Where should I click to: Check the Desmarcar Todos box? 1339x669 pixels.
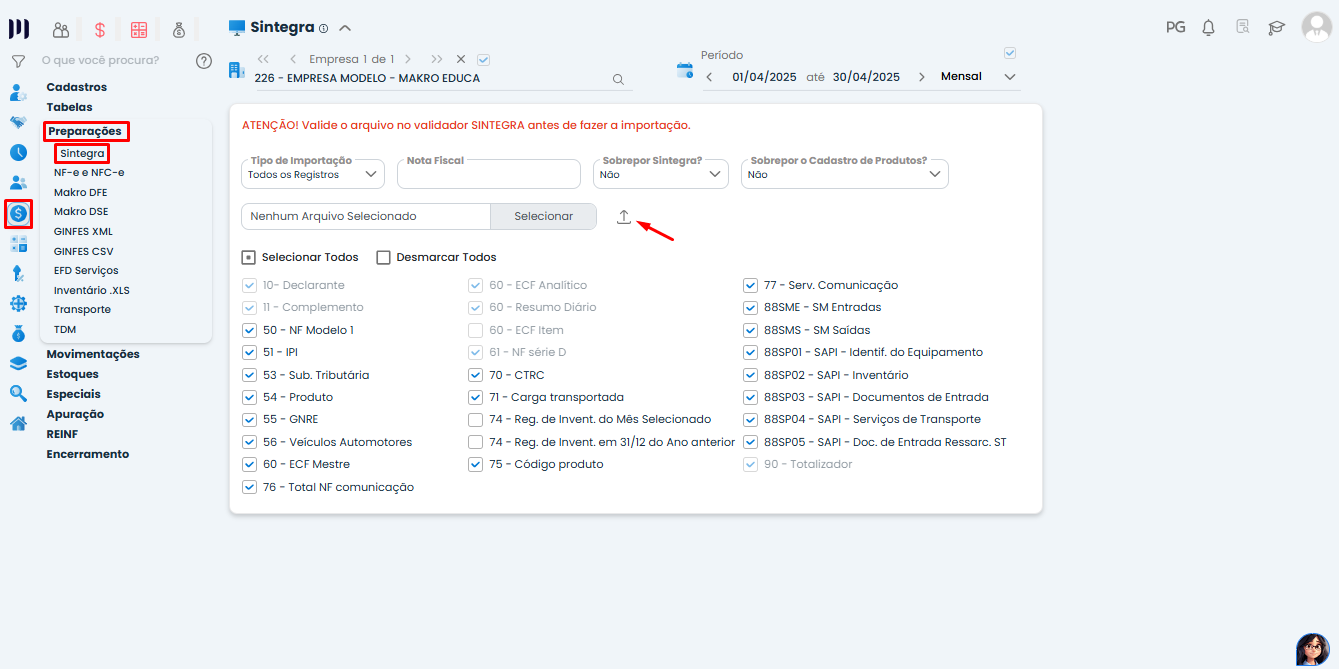[383, 257]
